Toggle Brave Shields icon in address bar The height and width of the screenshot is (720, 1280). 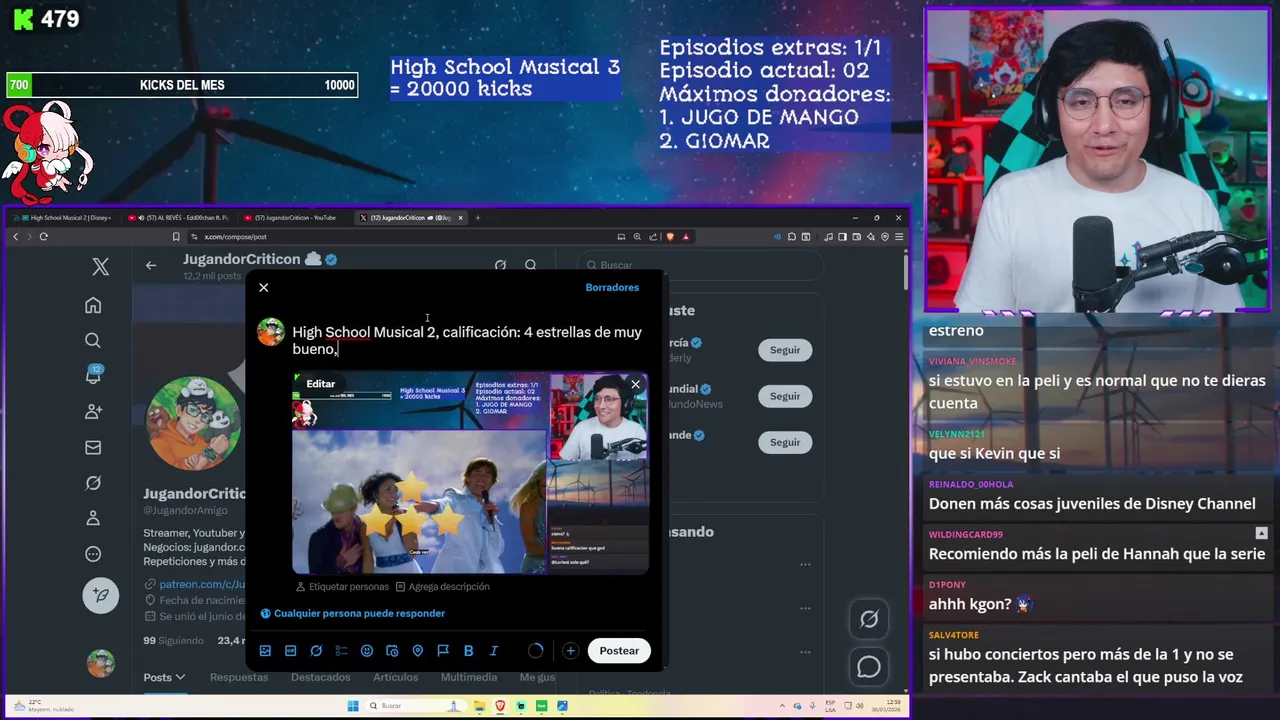(670, 237)
